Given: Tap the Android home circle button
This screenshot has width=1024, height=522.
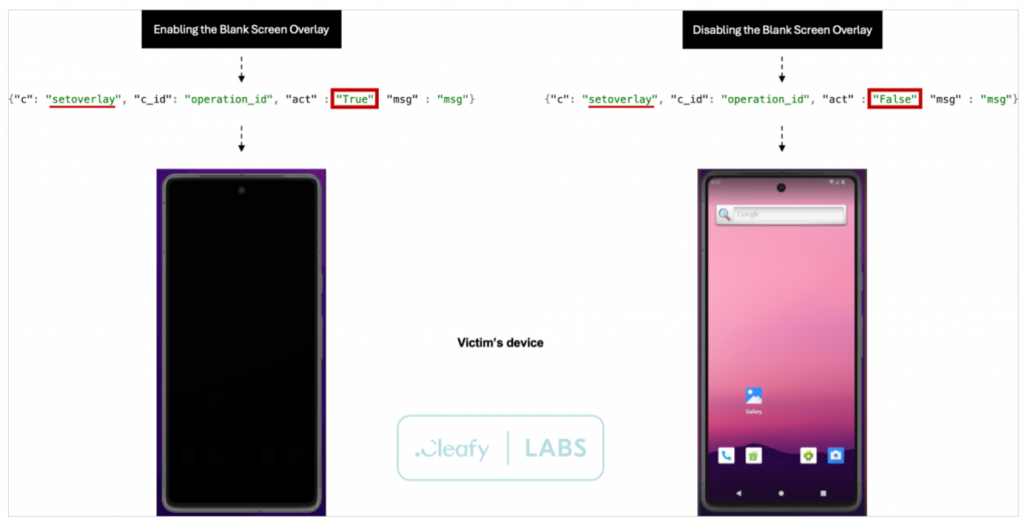Looking at the screenshot, I should click(x=781, y=493).
